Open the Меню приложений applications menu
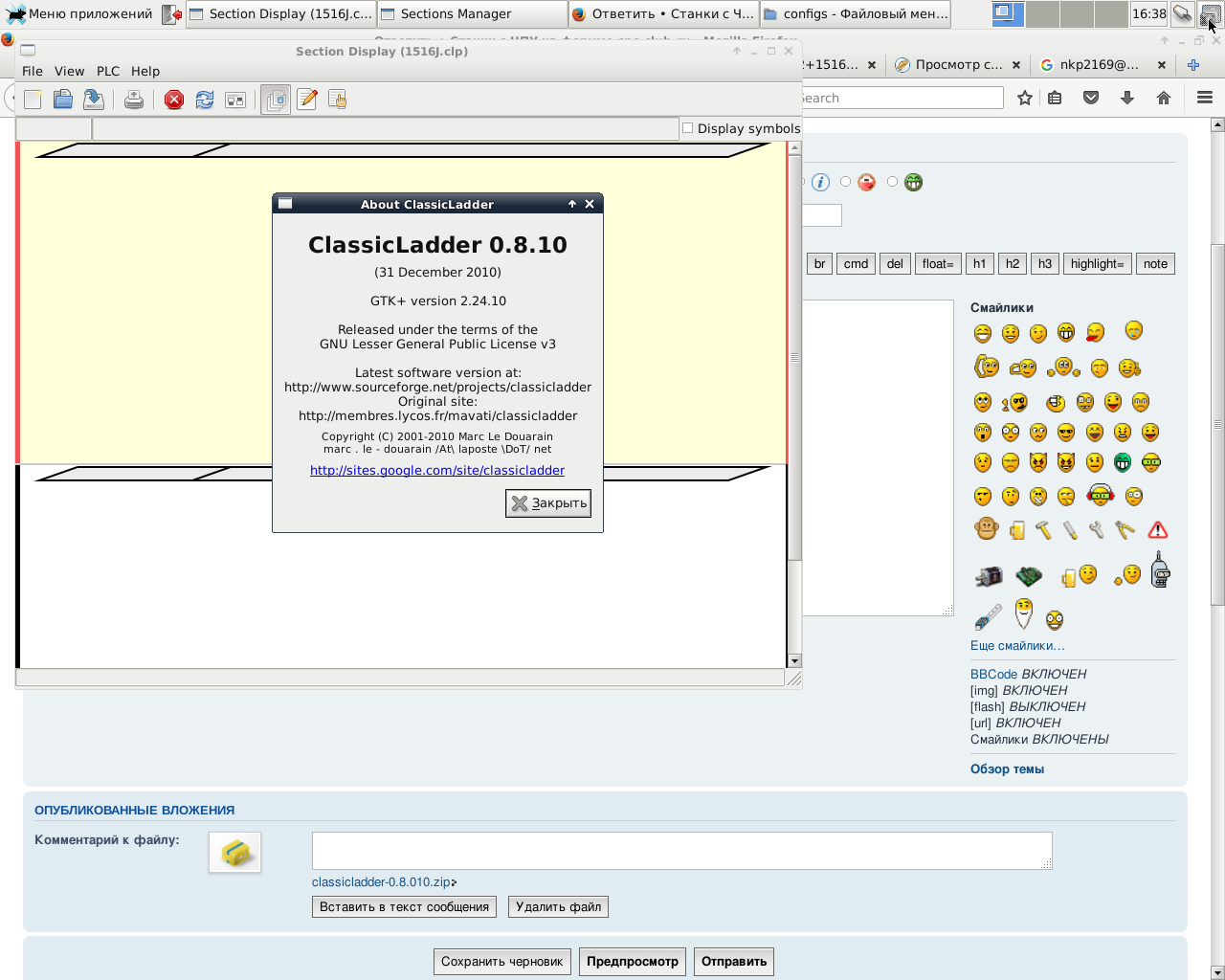1225x980 pixels. (x=79, y=14)
